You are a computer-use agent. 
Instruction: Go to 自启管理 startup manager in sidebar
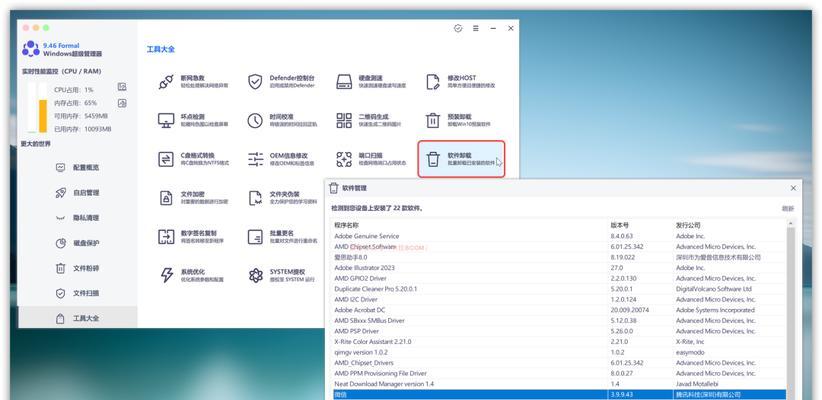click(x=78, y=193)
